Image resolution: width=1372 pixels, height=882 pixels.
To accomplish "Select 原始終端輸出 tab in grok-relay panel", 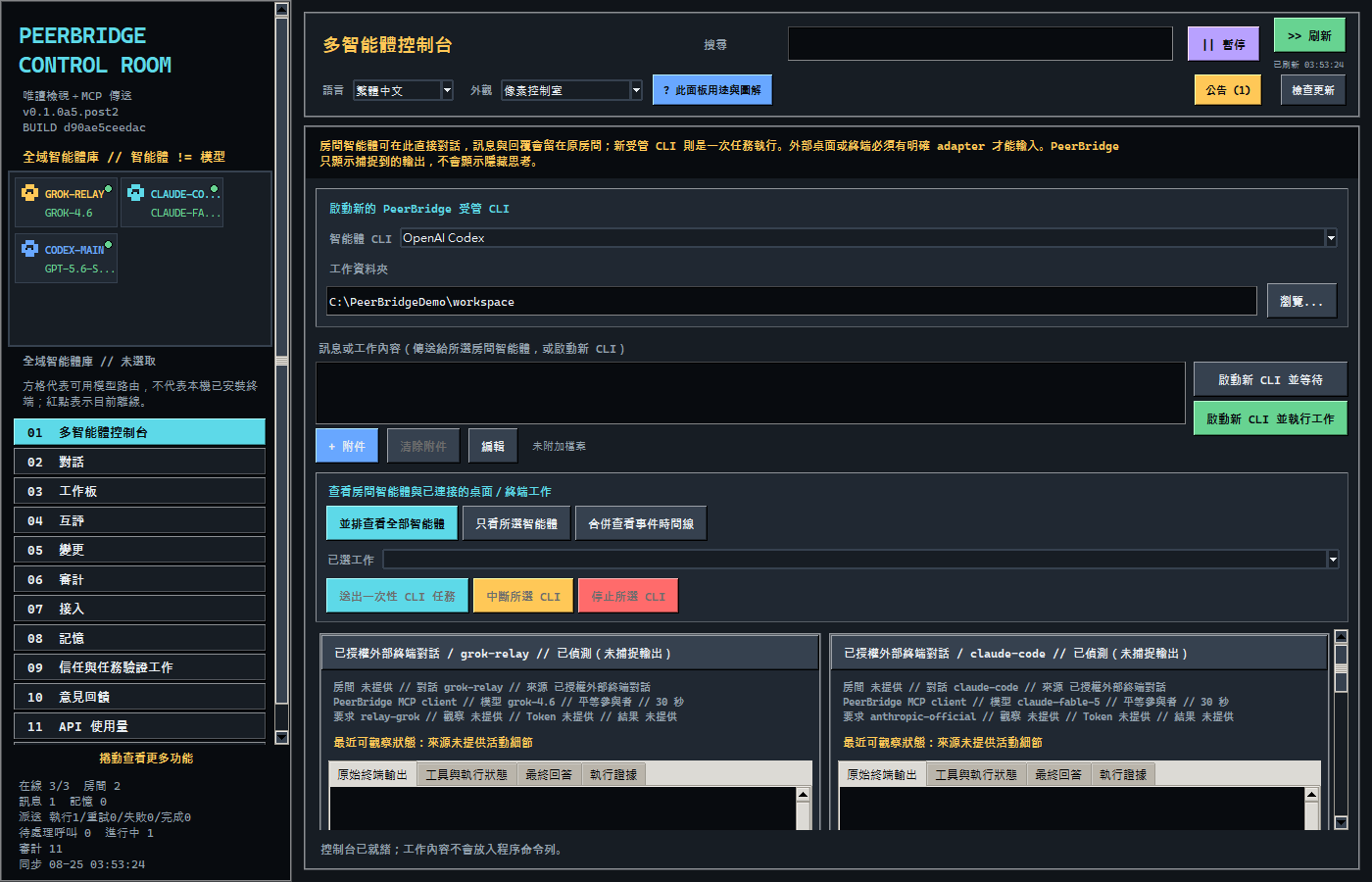I will tap(372, 774).
